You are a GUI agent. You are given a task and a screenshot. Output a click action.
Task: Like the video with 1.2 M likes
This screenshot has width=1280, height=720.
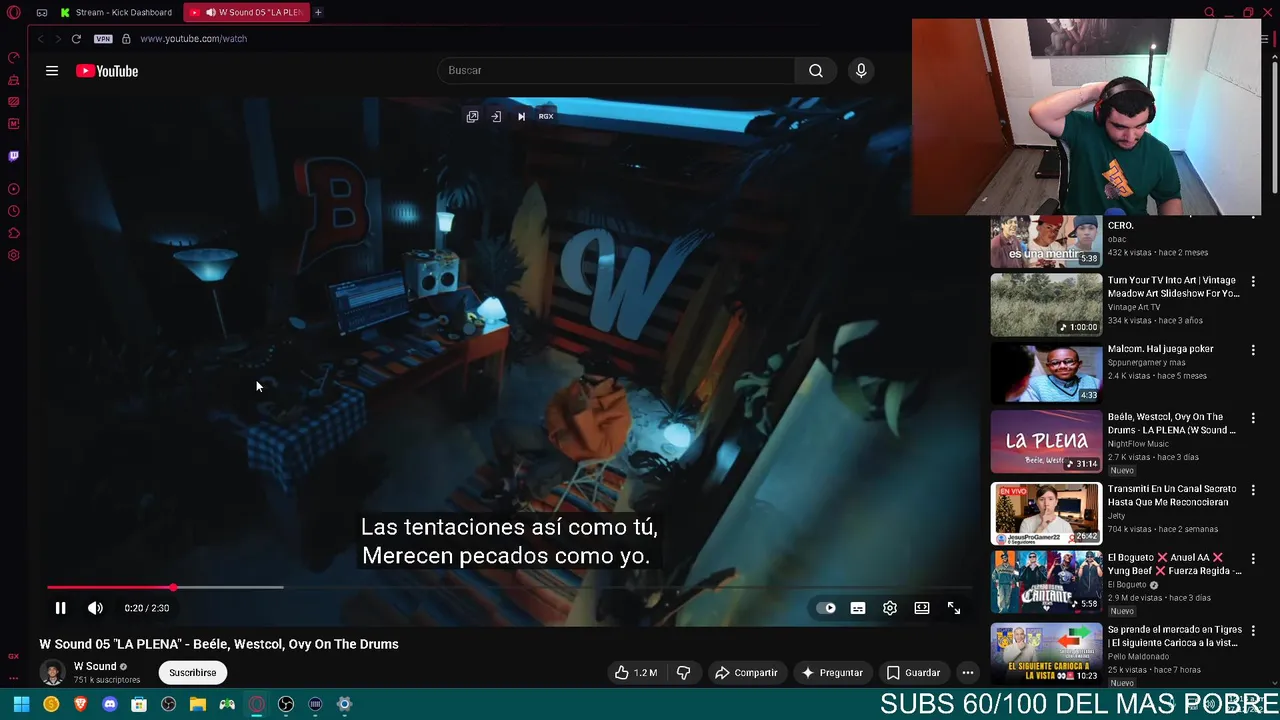pyautogui.click(x=635, y=673)
